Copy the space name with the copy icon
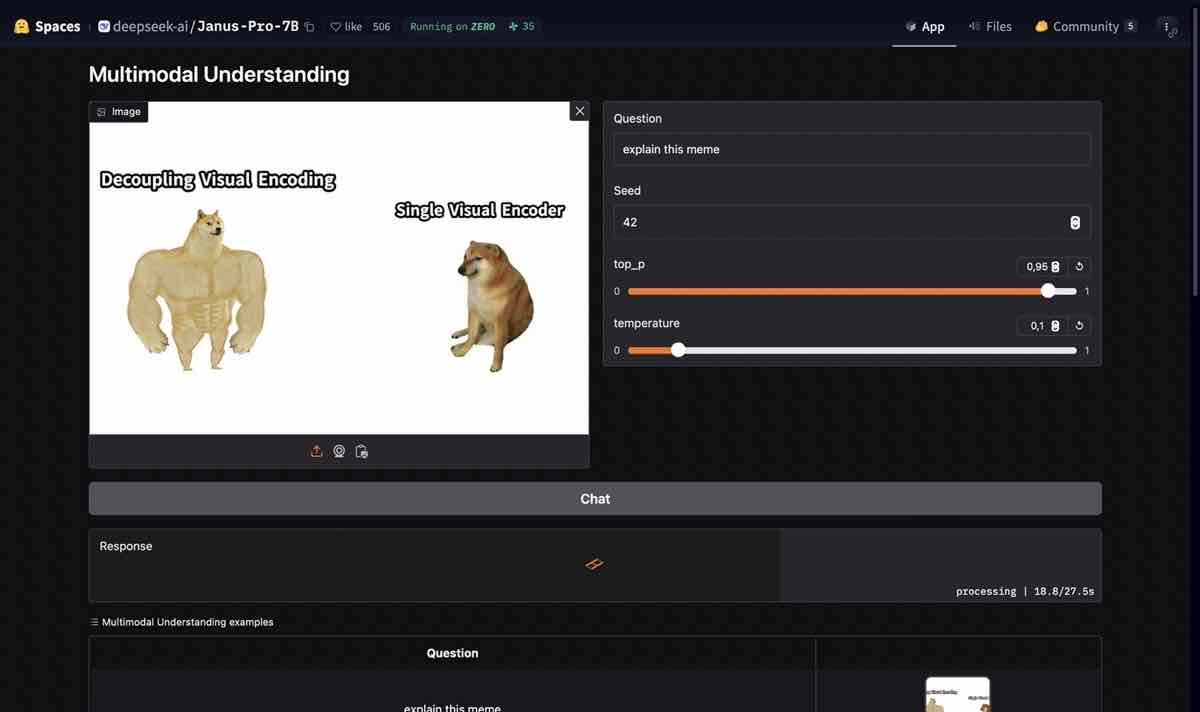The image size is (1200, 712). coord(309,27)
